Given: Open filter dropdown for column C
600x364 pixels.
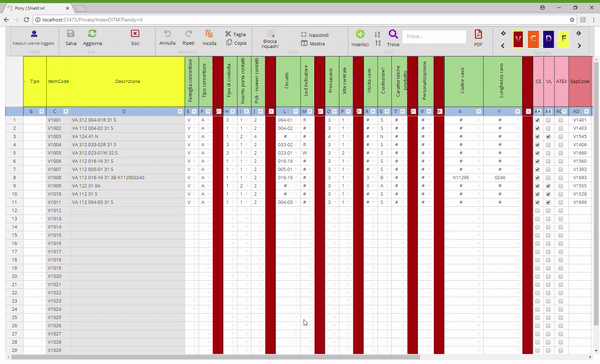Looking at the screenshot, I should point(66,111).
